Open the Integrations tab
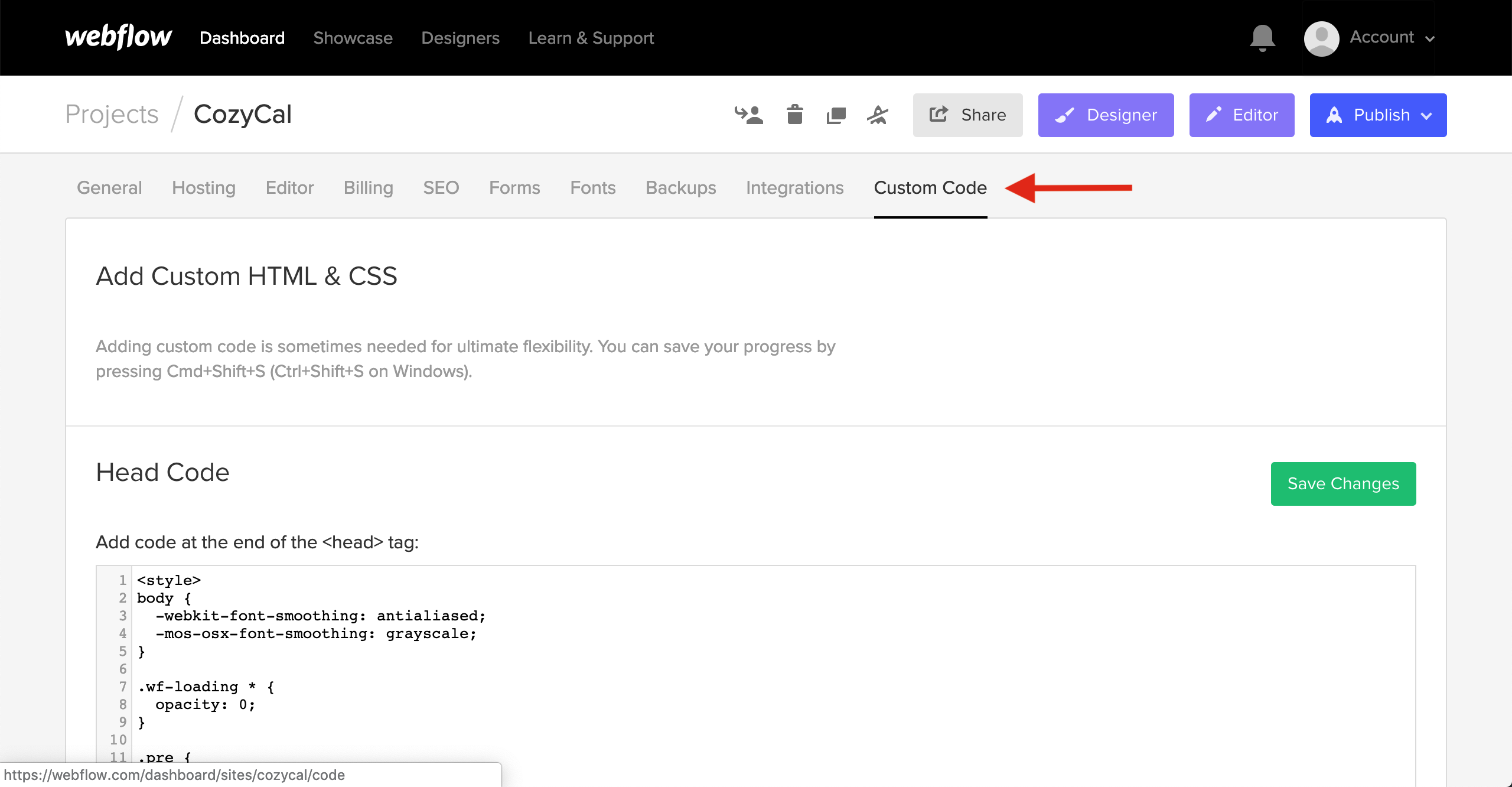This screenshot has height=787, width=1512. 794,188
